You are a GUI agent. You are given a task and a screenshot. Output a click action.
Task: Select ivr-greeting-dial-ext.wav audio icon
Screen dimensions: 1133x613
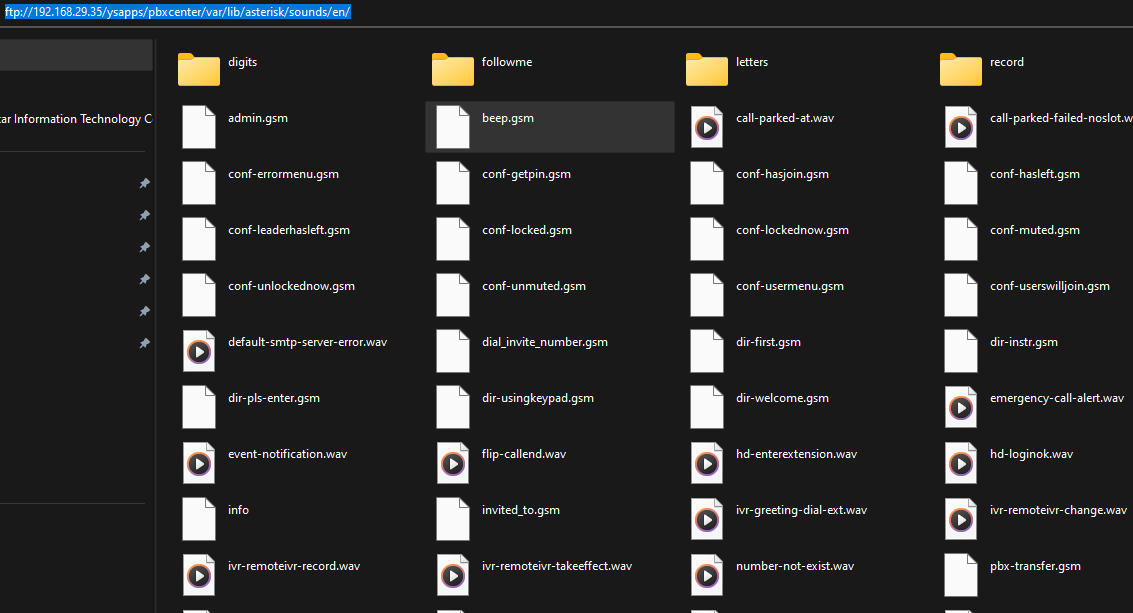(x=707, y=518)
